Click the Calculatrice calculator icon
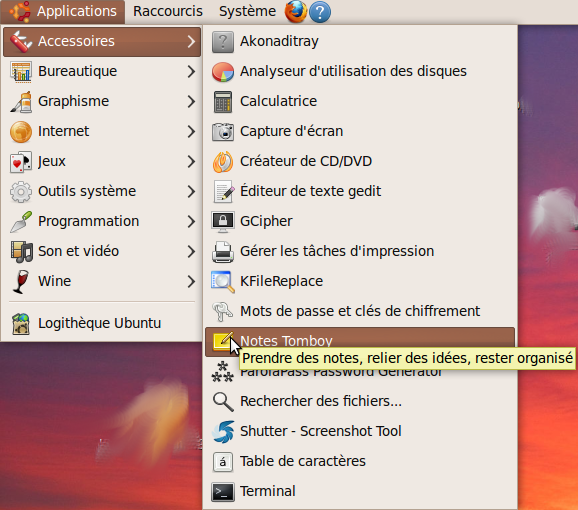The image size is (578, 510). pyautogui.click(x=223, y=101)
